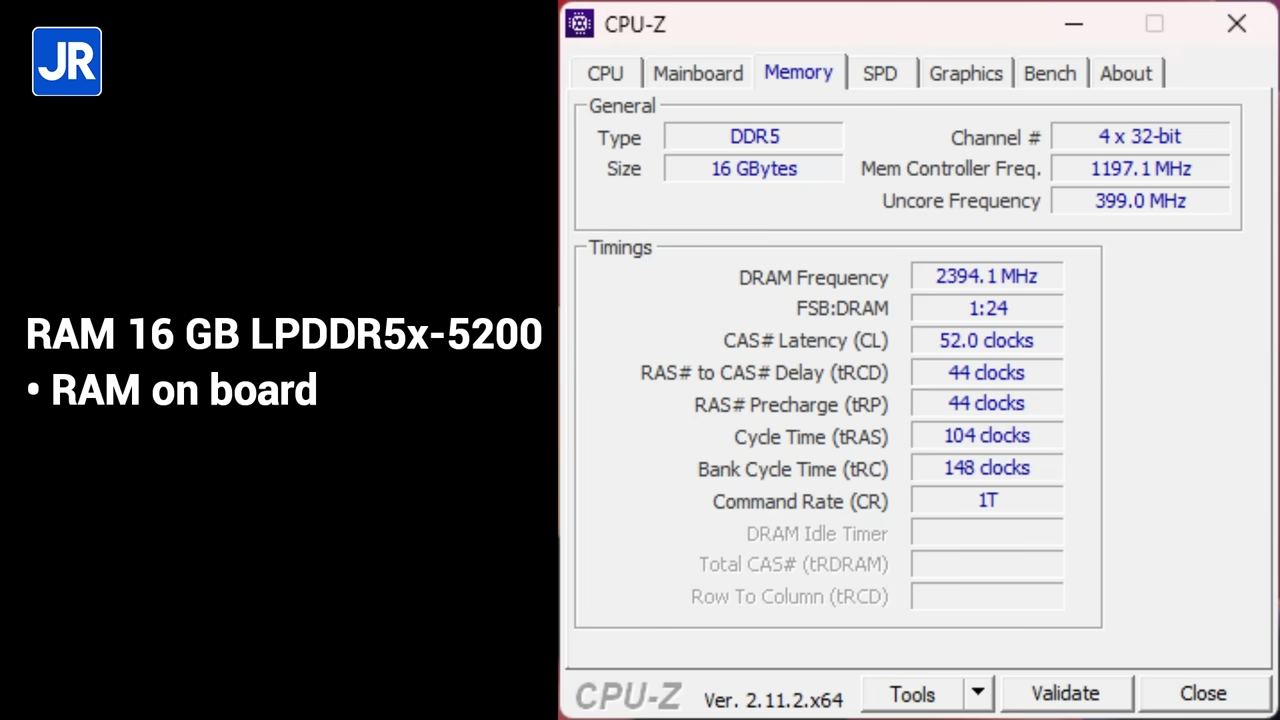This screenshot has width=1280, height=720.
Task: Click the DRAM Frequency value field
Action: pos(986,276)
